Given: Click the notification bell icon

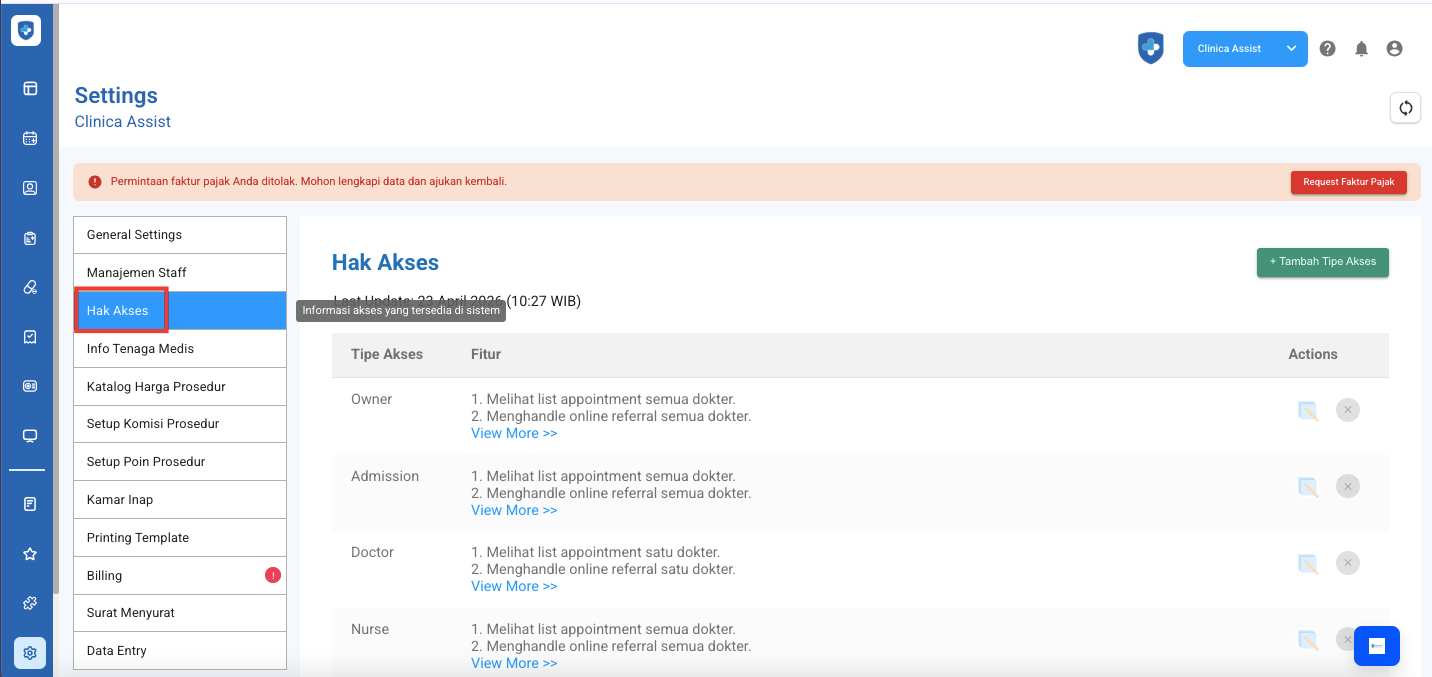Looking at the screenshot, I should 1361,49.
